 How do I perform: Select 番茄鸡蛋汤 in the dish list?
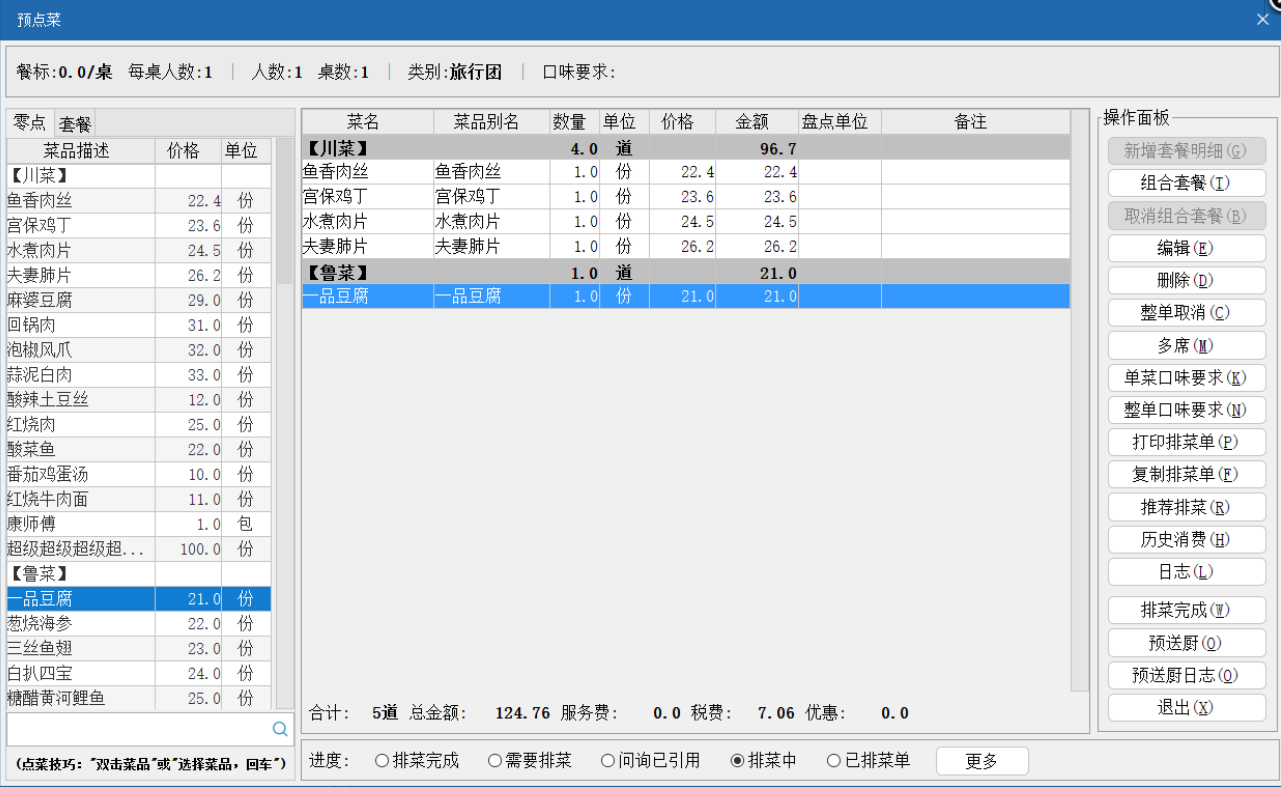pyautogui.click(x=139, y=474)
